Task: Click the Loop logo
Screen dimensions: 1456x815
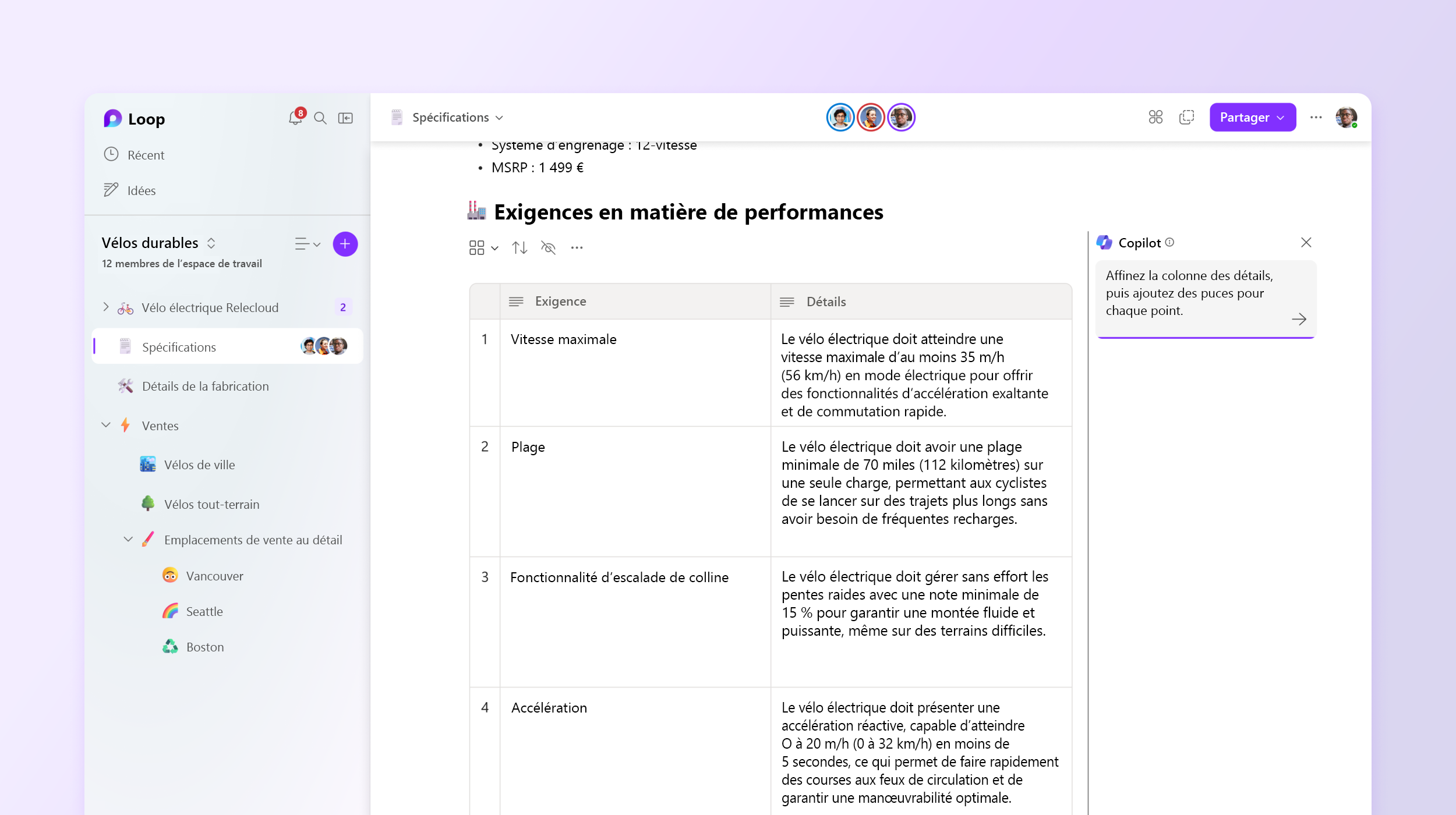Action: pos(112,119)
